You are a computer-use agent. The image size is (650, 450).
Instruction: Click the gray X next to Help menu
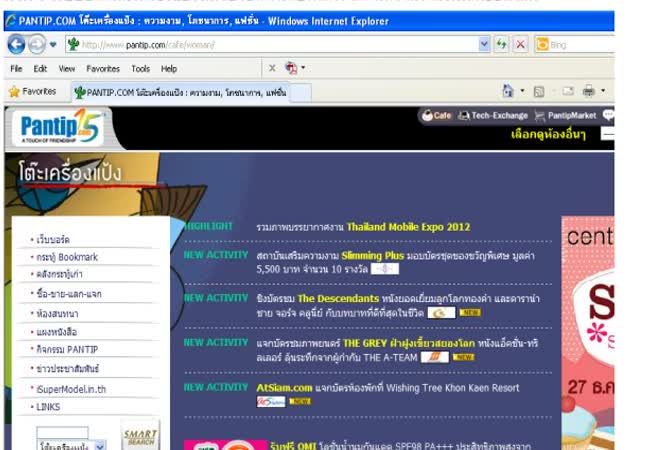click(272, 68)
